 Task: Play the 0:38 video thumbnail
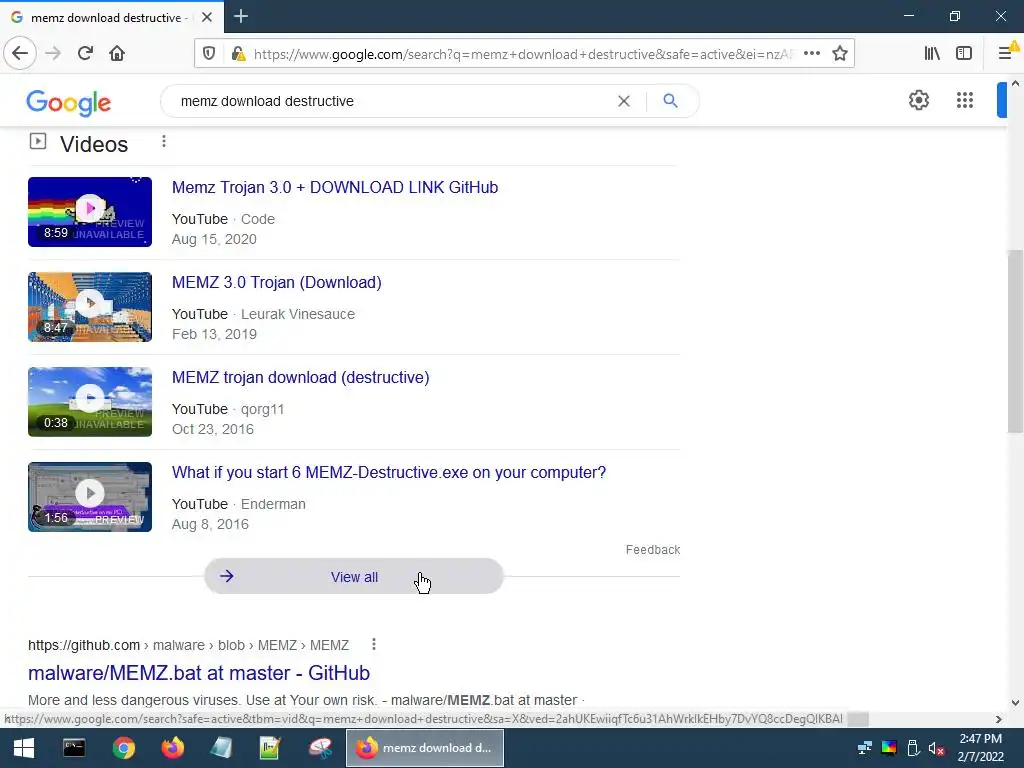90,402
